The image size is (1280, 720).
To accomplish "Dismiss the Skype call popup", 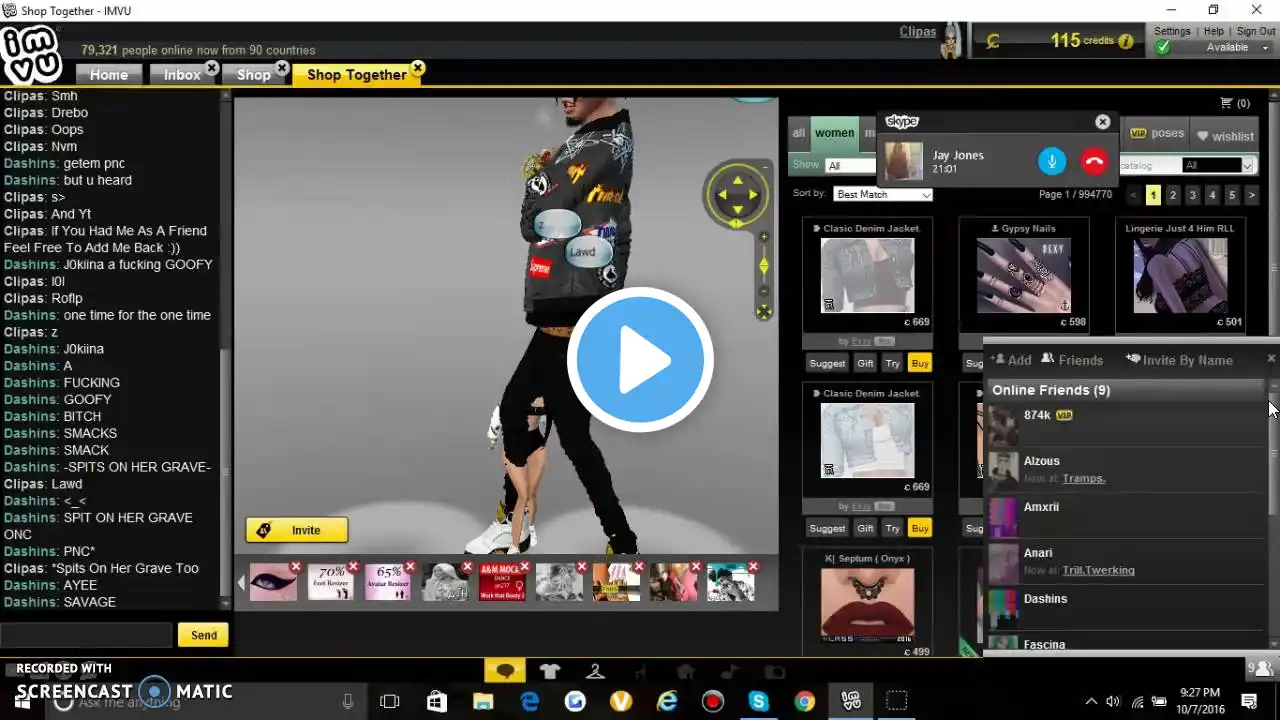I will point(1102,122).
